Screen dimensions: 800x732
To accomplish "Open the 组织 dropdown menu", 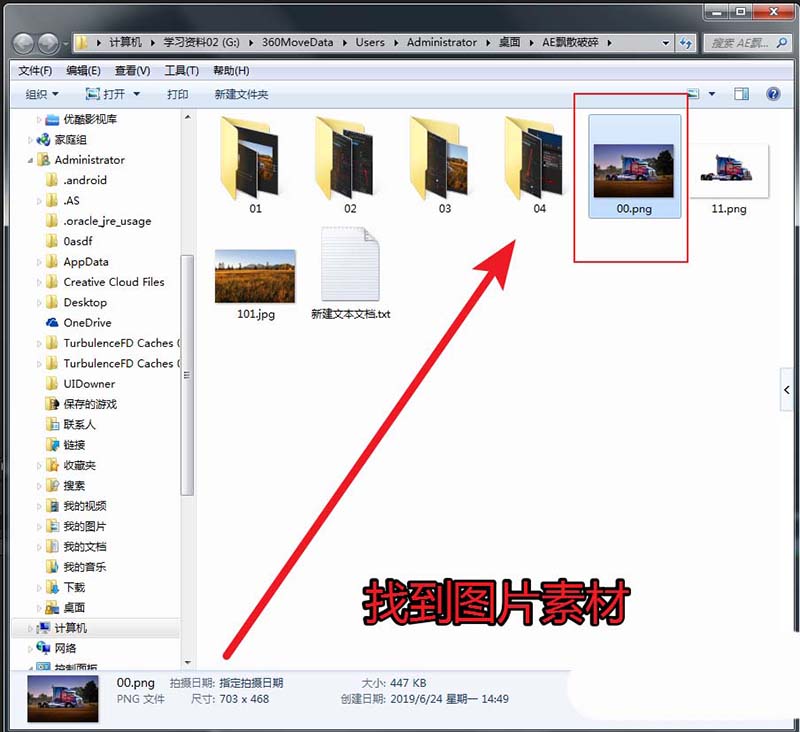I will (40, 93).
